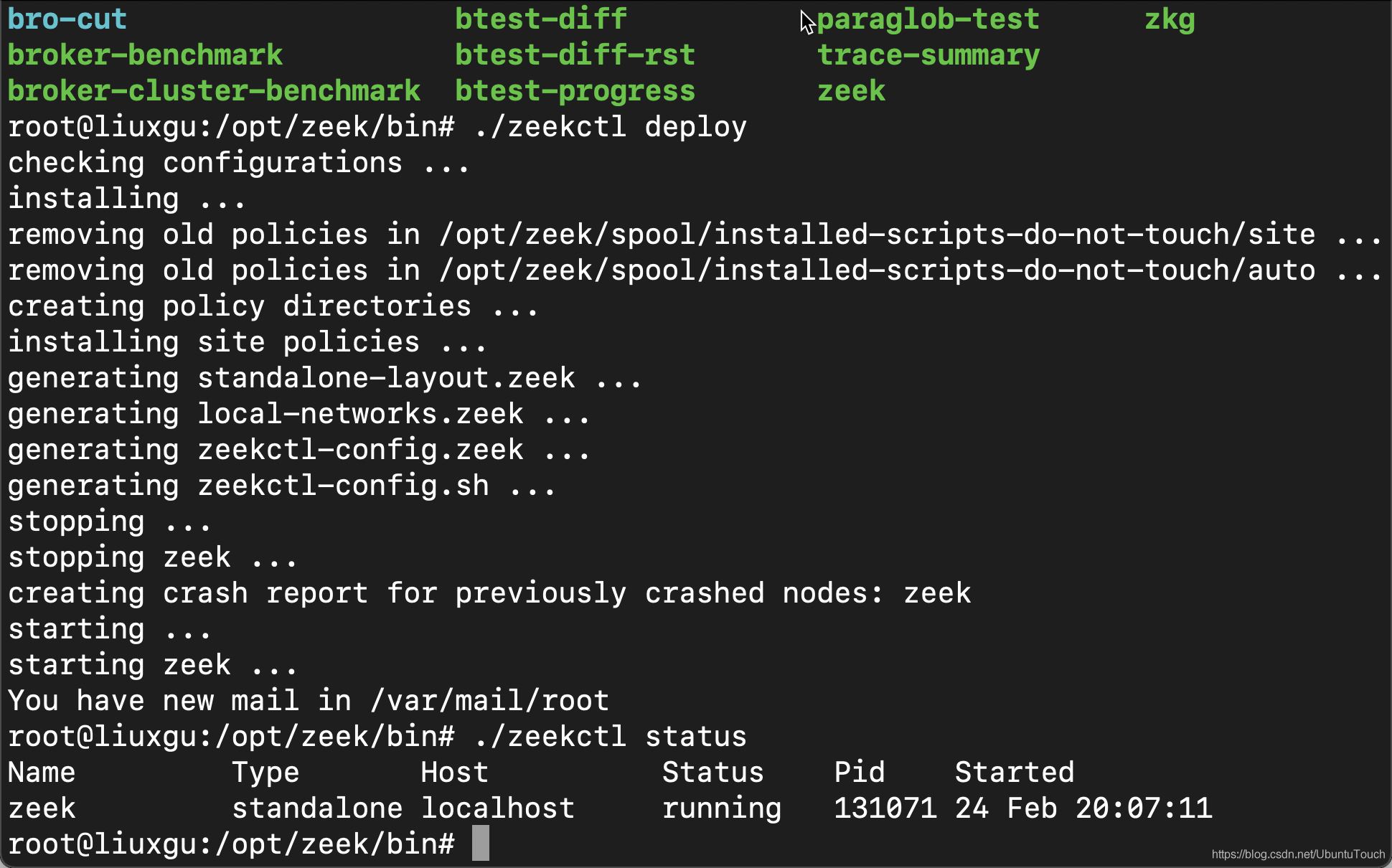The image size is (1392, 868).
Task: Click the terminal cursor block at prompt
Action: pos(480,844)
